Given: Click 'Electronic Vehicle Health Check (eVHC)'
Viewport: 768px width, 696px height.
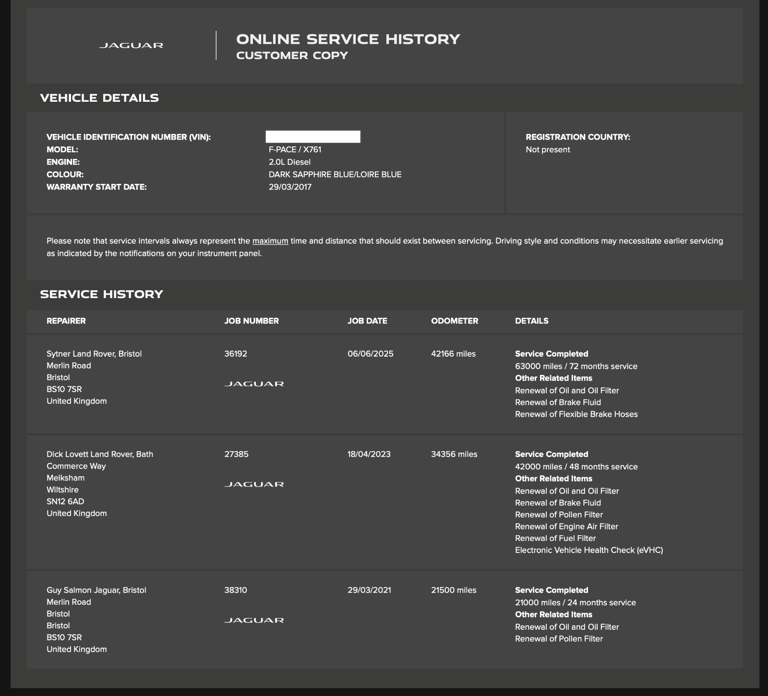Looking at the screenshot, I should (x=589, y=550).
